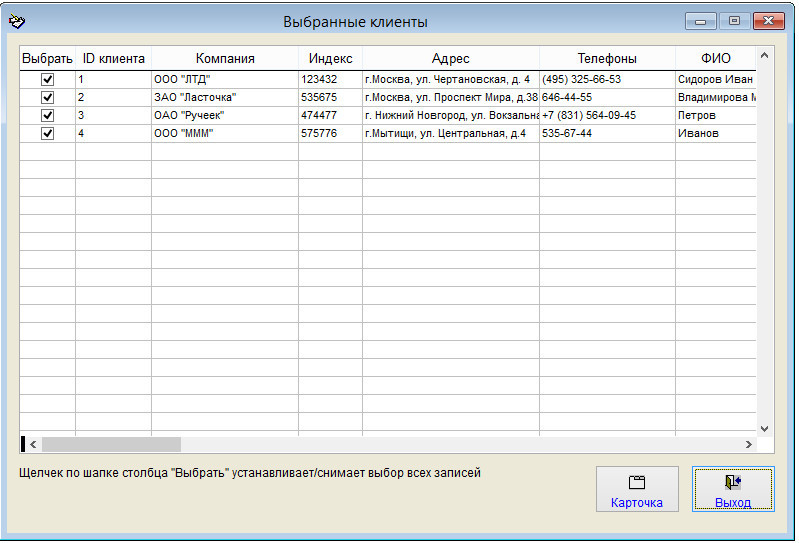Click the Выход button label

[733, 503]
